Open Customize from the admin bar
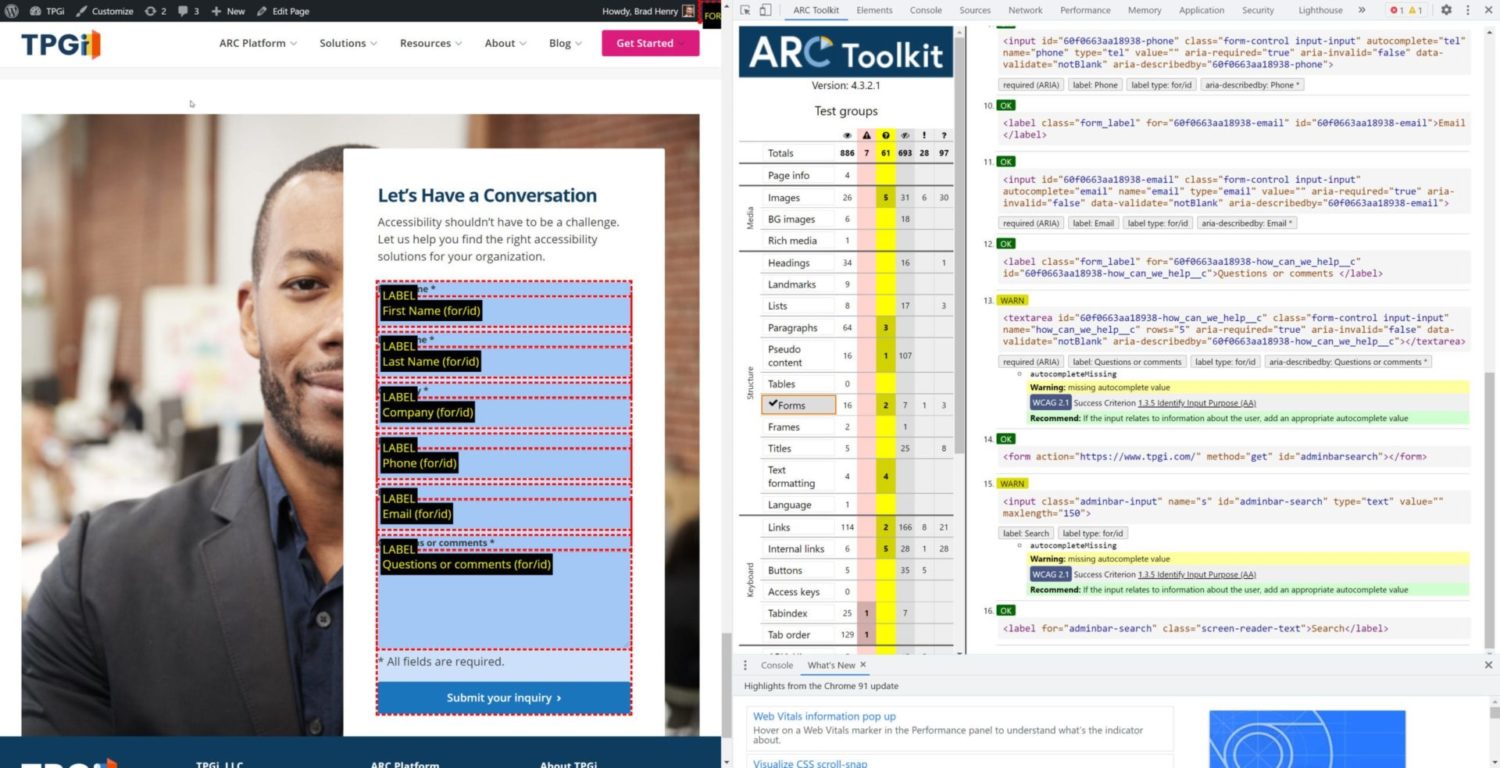The height and width of the screenshot is (768, 1500). pyautogui.click(x=105, y=11)
